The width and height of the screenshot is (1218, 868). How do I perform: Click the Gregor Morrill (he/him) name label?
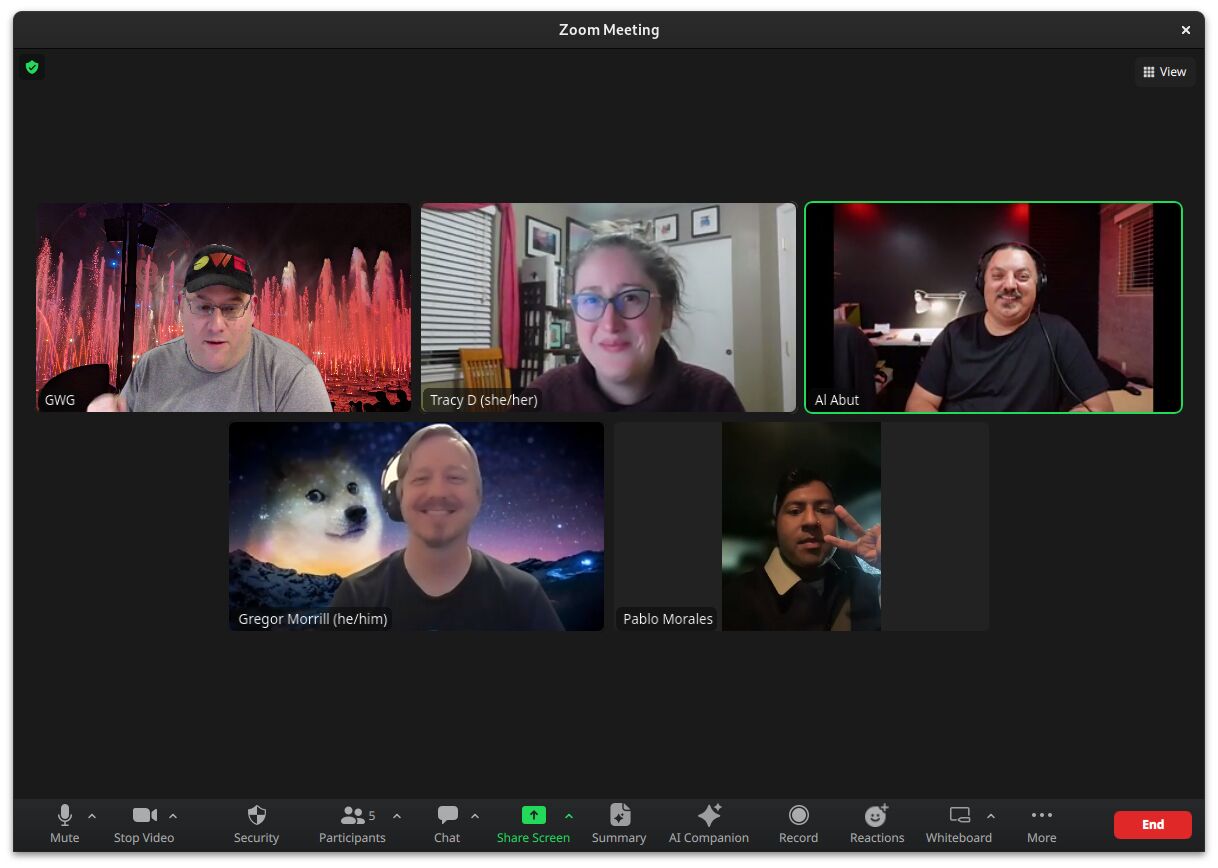pos(313,619)
